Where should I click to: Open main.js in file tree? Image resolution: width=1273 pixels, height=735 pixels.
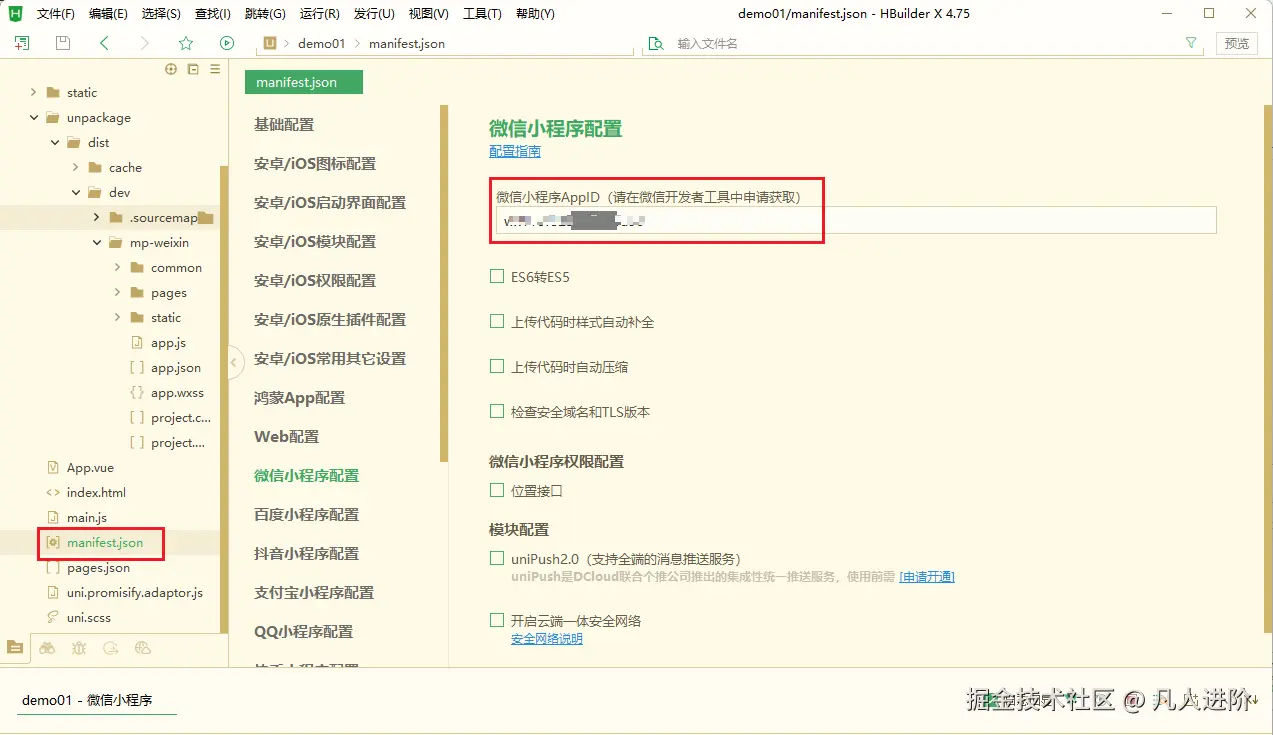(87, 518)
